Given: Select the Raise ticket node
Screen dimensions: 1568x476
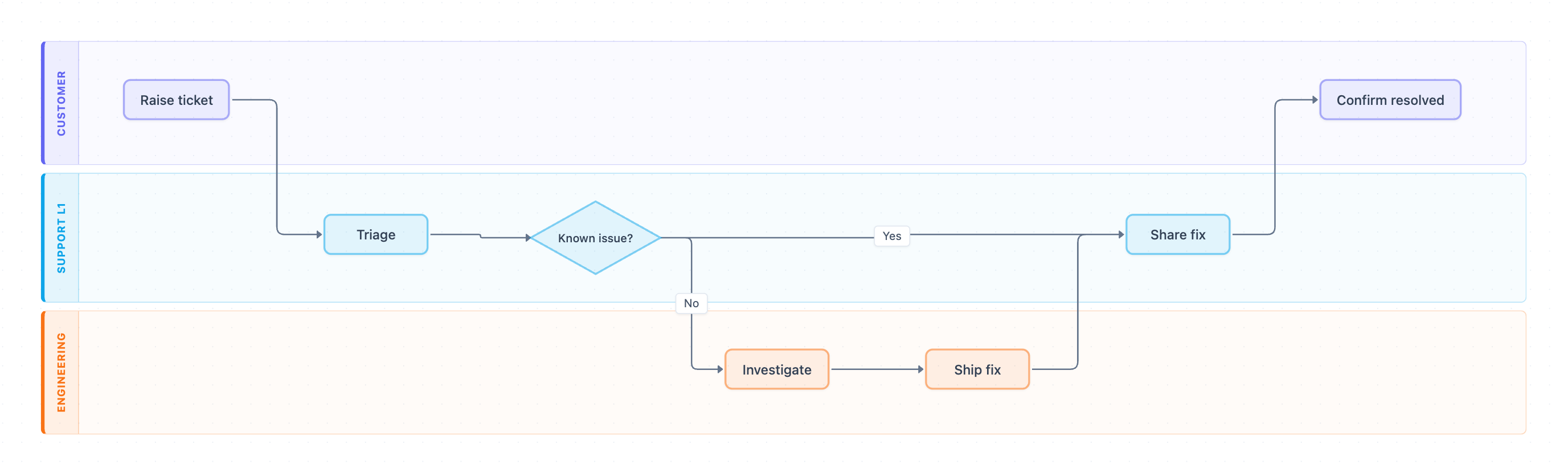Looking at the screenshot, I should click(x=177, y=100).
